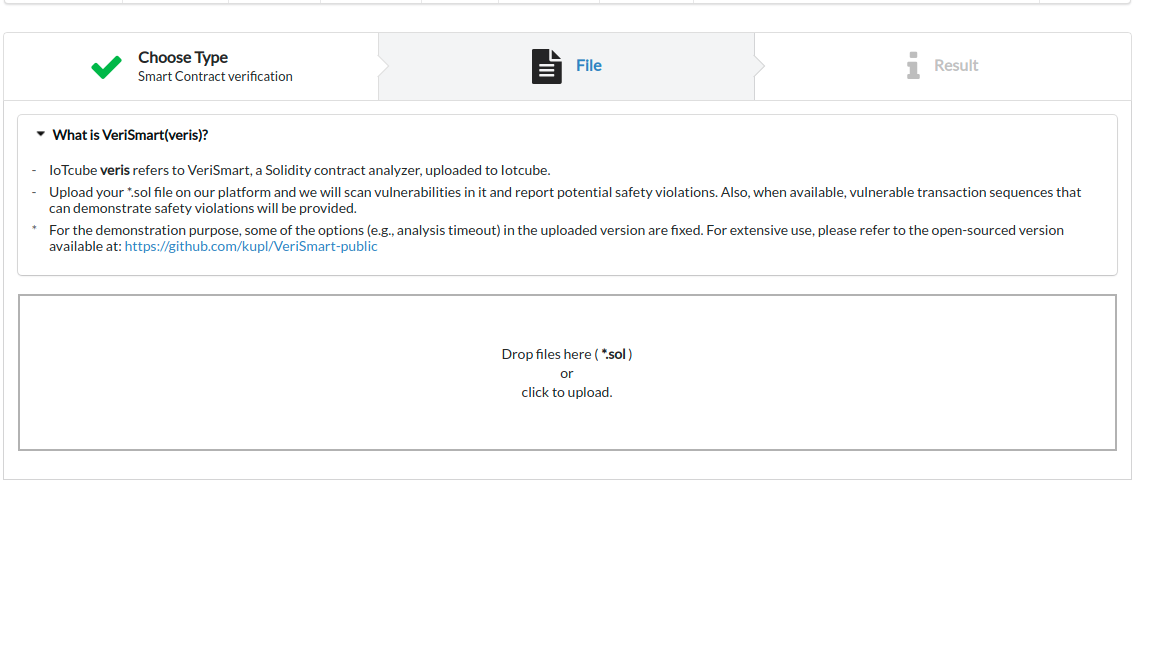The image size is (1154, 648).
Task: Click the "click to upload" text
Action: 566,392
